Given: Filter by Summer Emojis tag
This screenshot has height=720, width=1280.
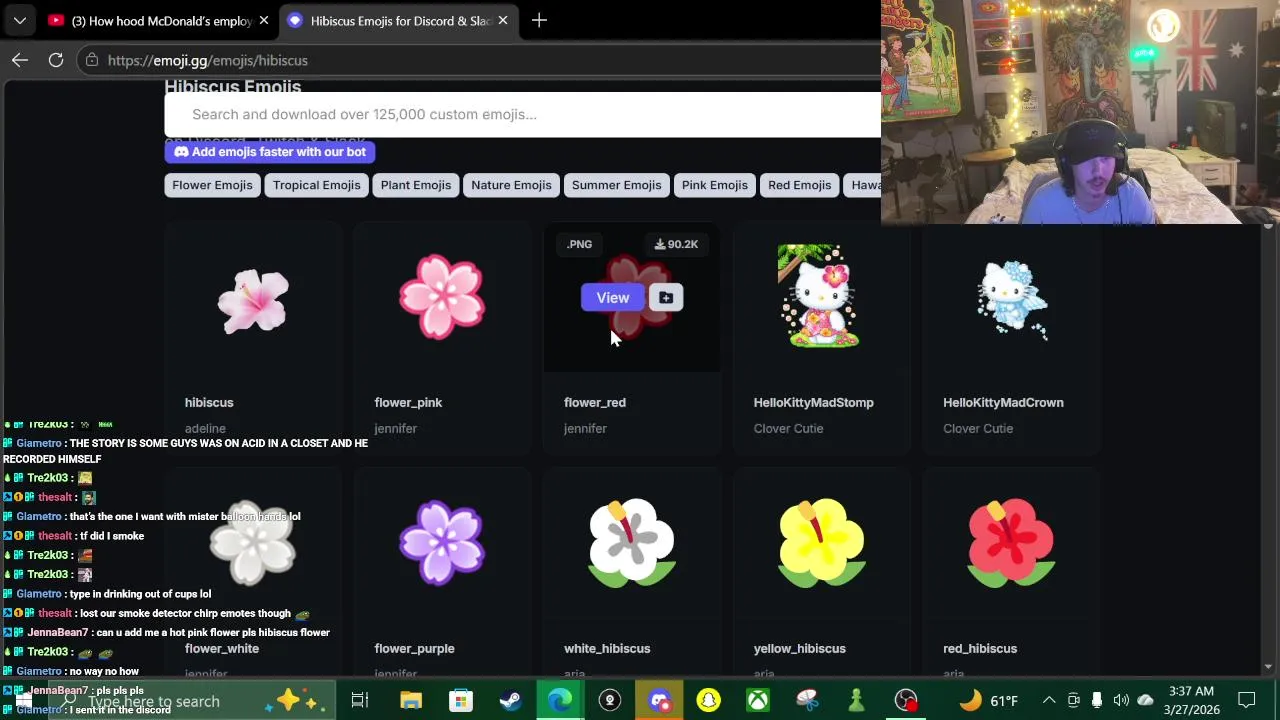Looking at the screenshot, I should (x=616, y=185).
